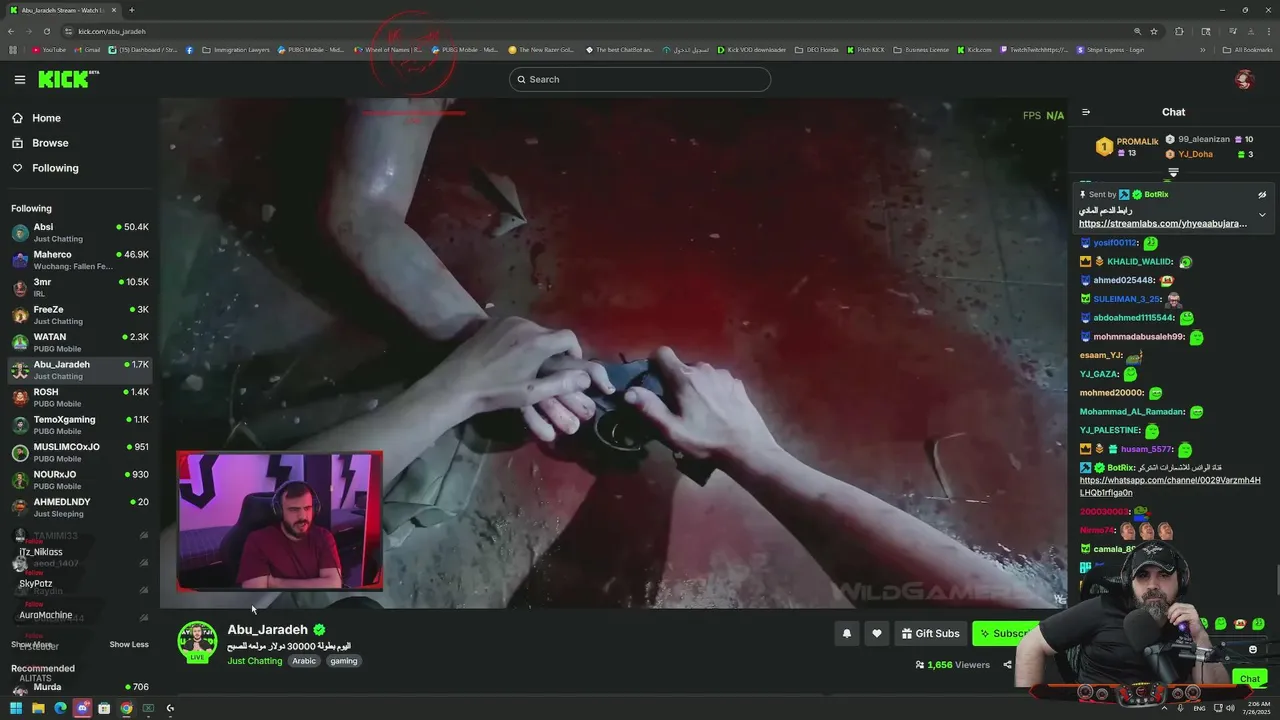Open the user profile avatar menu

pyautogui.click(x=1244, y=79)
